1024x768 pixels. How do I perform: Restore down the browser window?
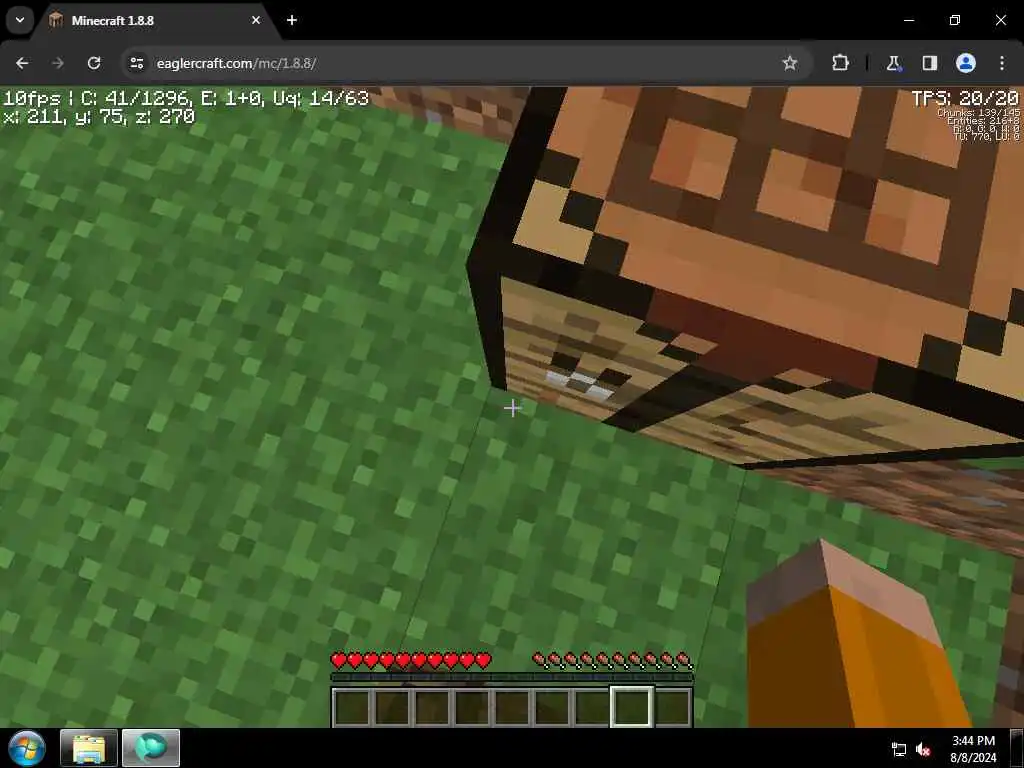coord(955,20)
